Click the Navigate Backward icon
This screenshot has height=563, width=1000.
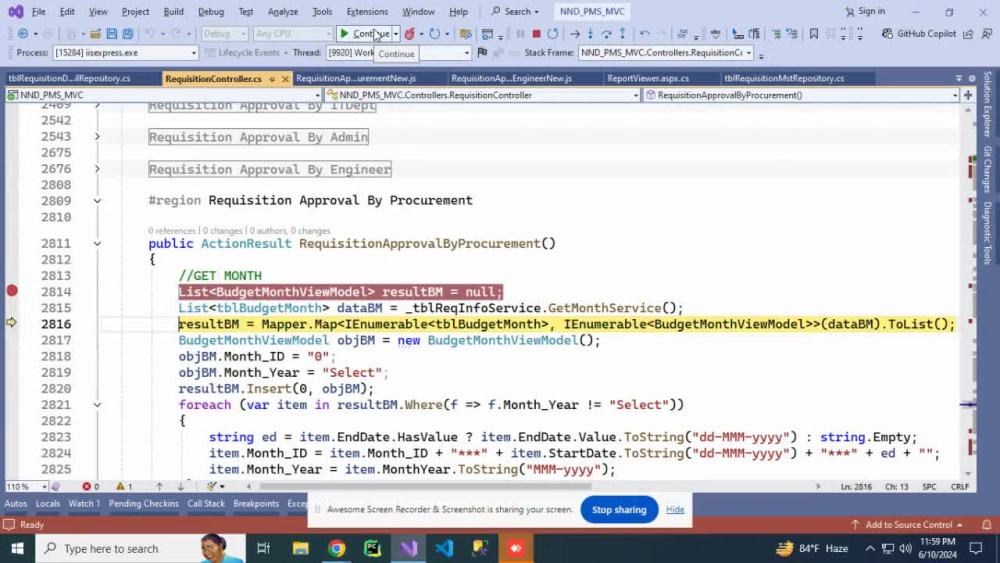(x=23, y=33)
